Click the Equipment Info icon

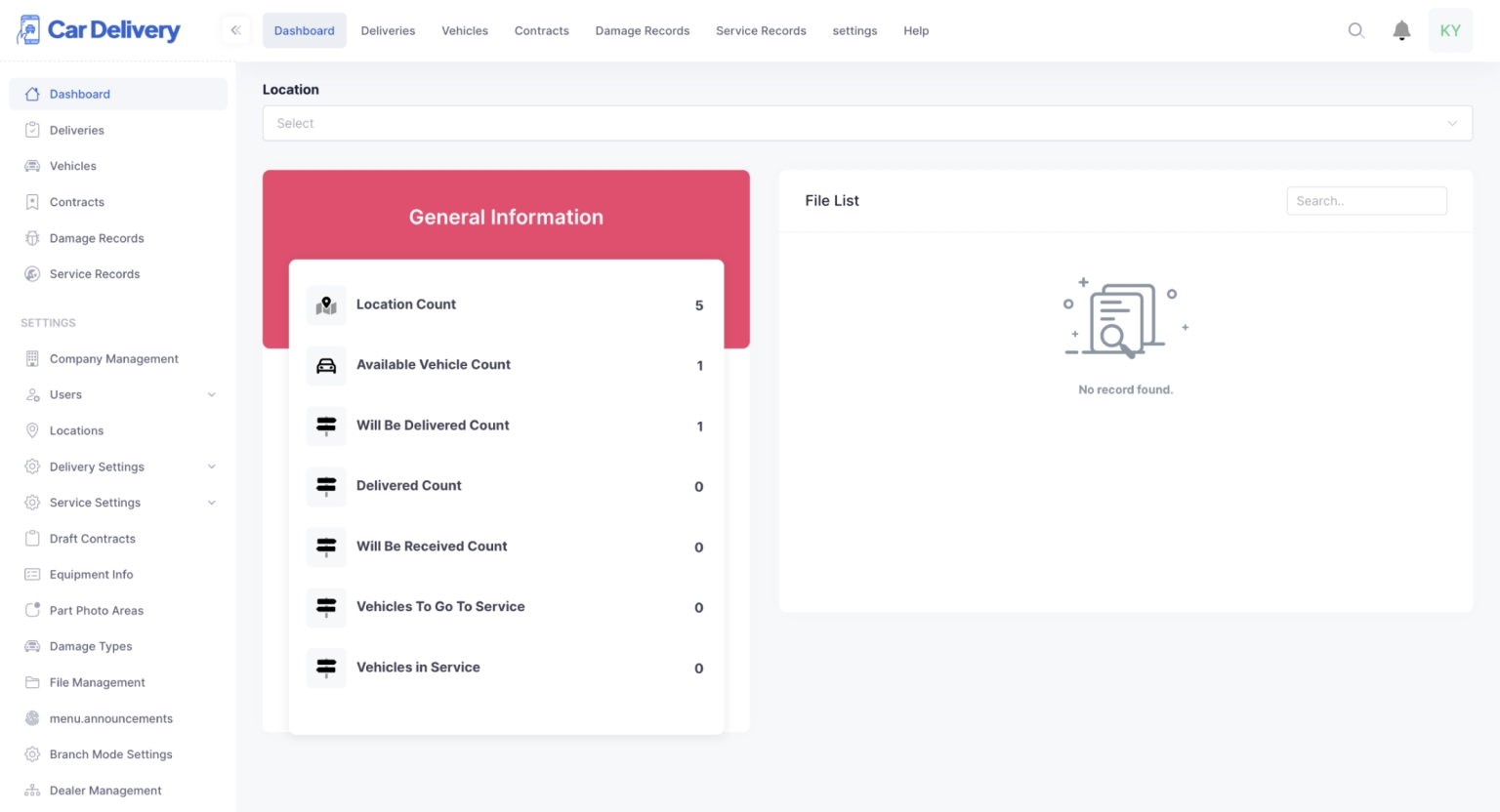pos(32,575)
